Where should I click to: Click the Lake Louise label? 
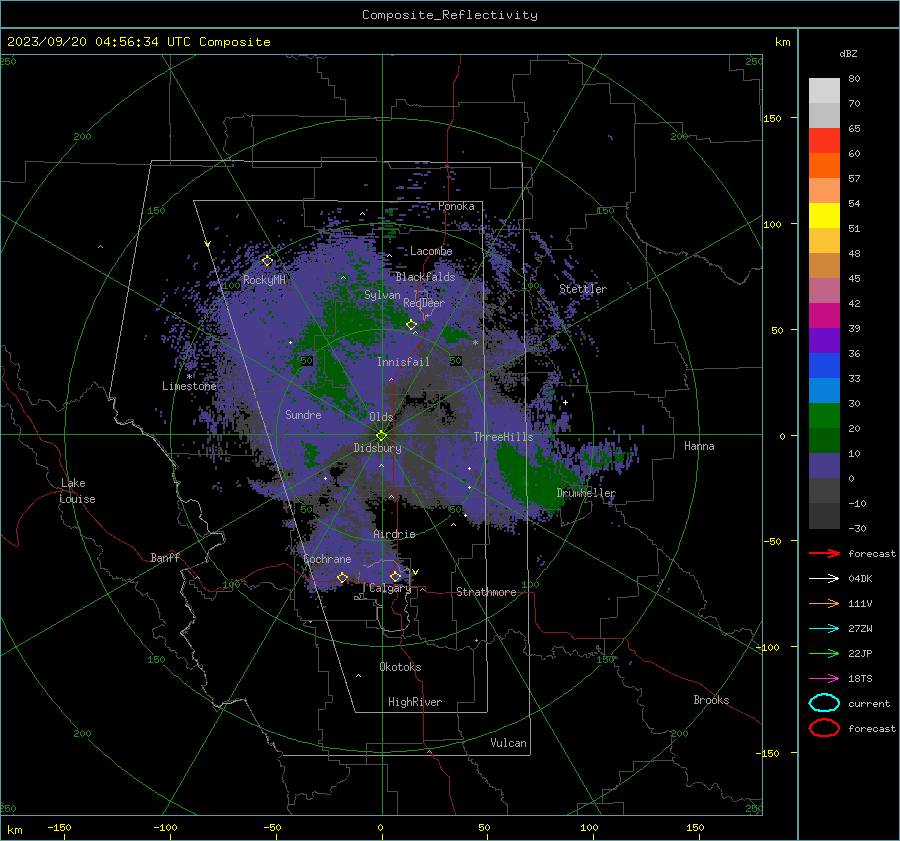[77, 491]
